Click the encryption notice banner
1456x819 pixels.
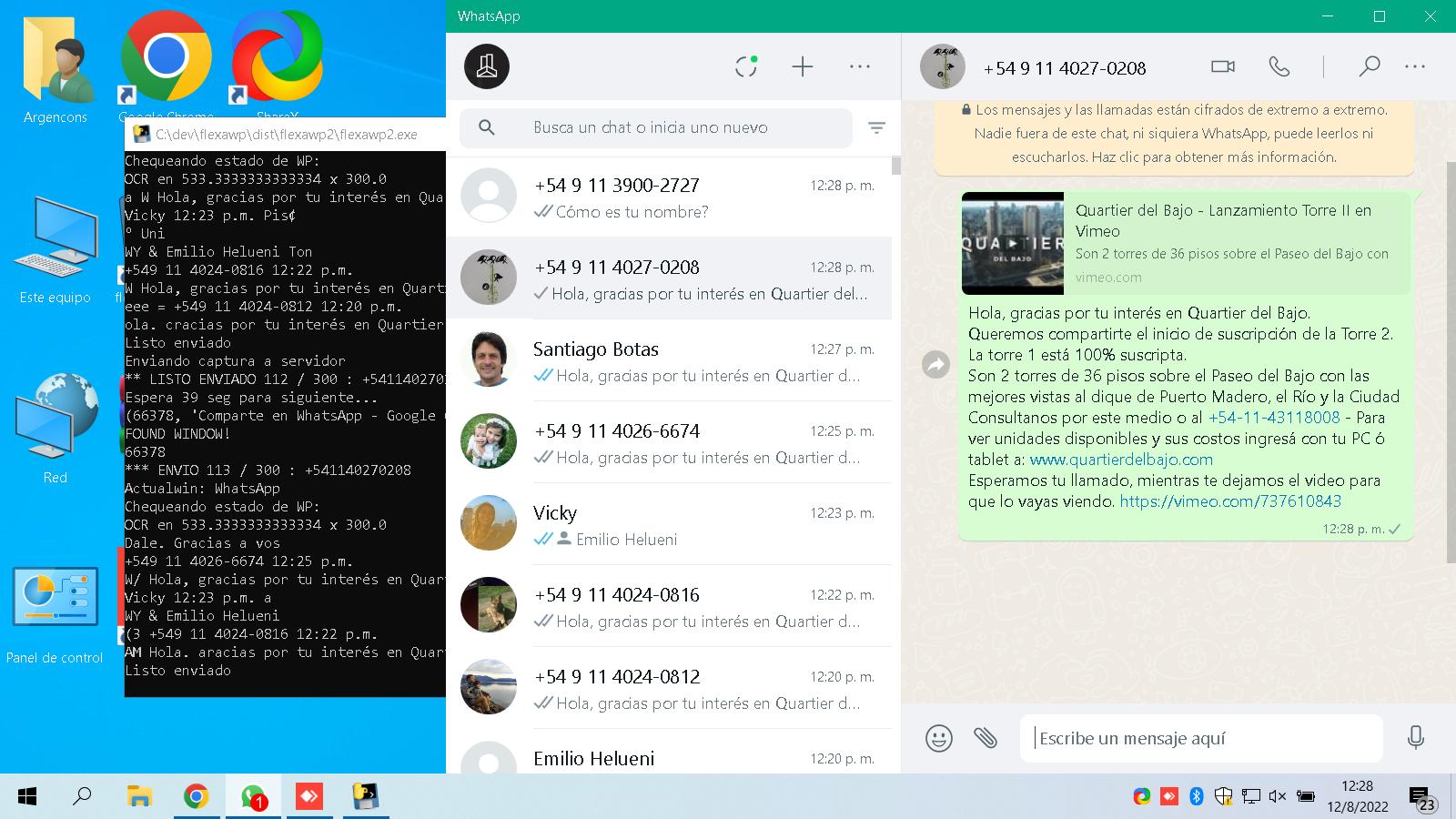[1174, 134]
